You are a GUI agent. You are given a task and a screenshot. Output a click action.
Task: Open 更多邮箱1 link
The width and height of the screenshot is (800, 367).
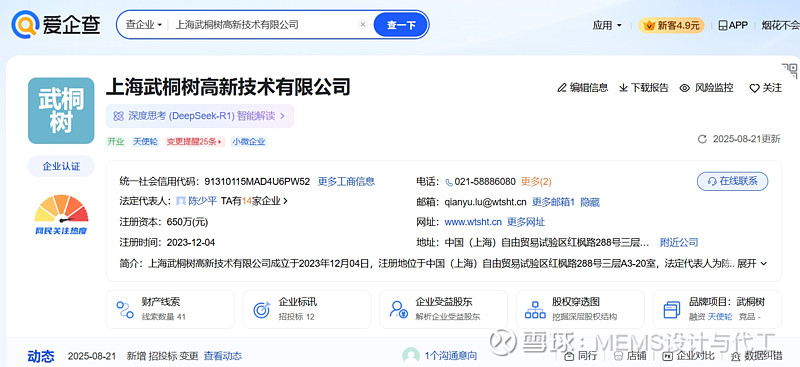[554, 202]
